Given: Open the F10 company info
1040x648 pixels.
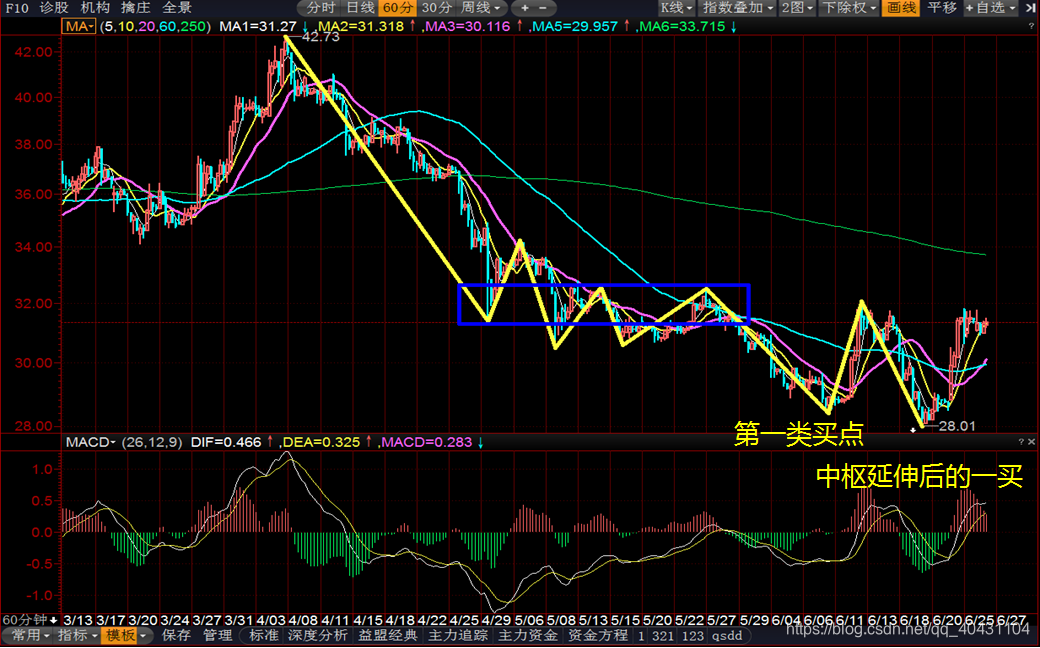Looking at the screenshot, I should click(x=17, y=8).
